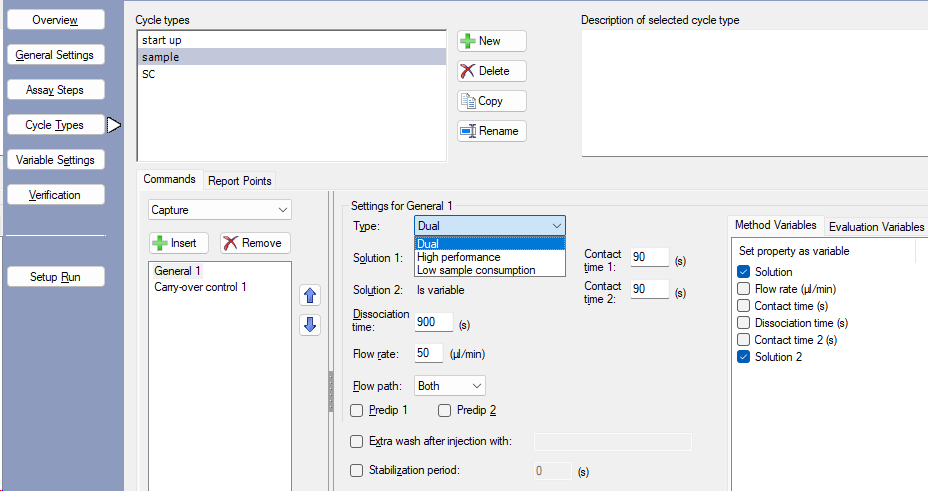Move command down with blue arrow
Screen dimensions: 928x491
pyautogui.click(x=310, y=324)
